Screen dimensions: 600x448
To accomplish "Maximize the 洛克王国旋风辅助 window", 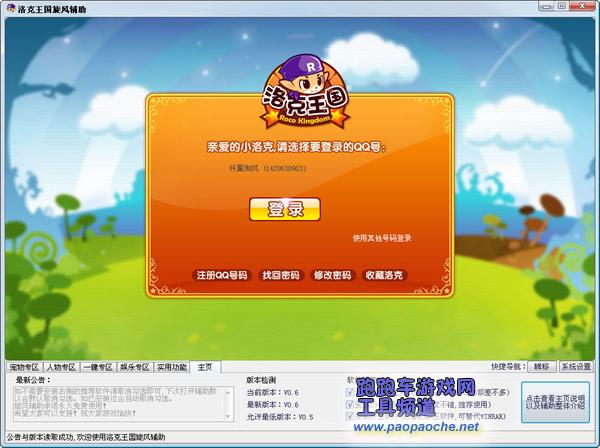I will pos(562,6).
